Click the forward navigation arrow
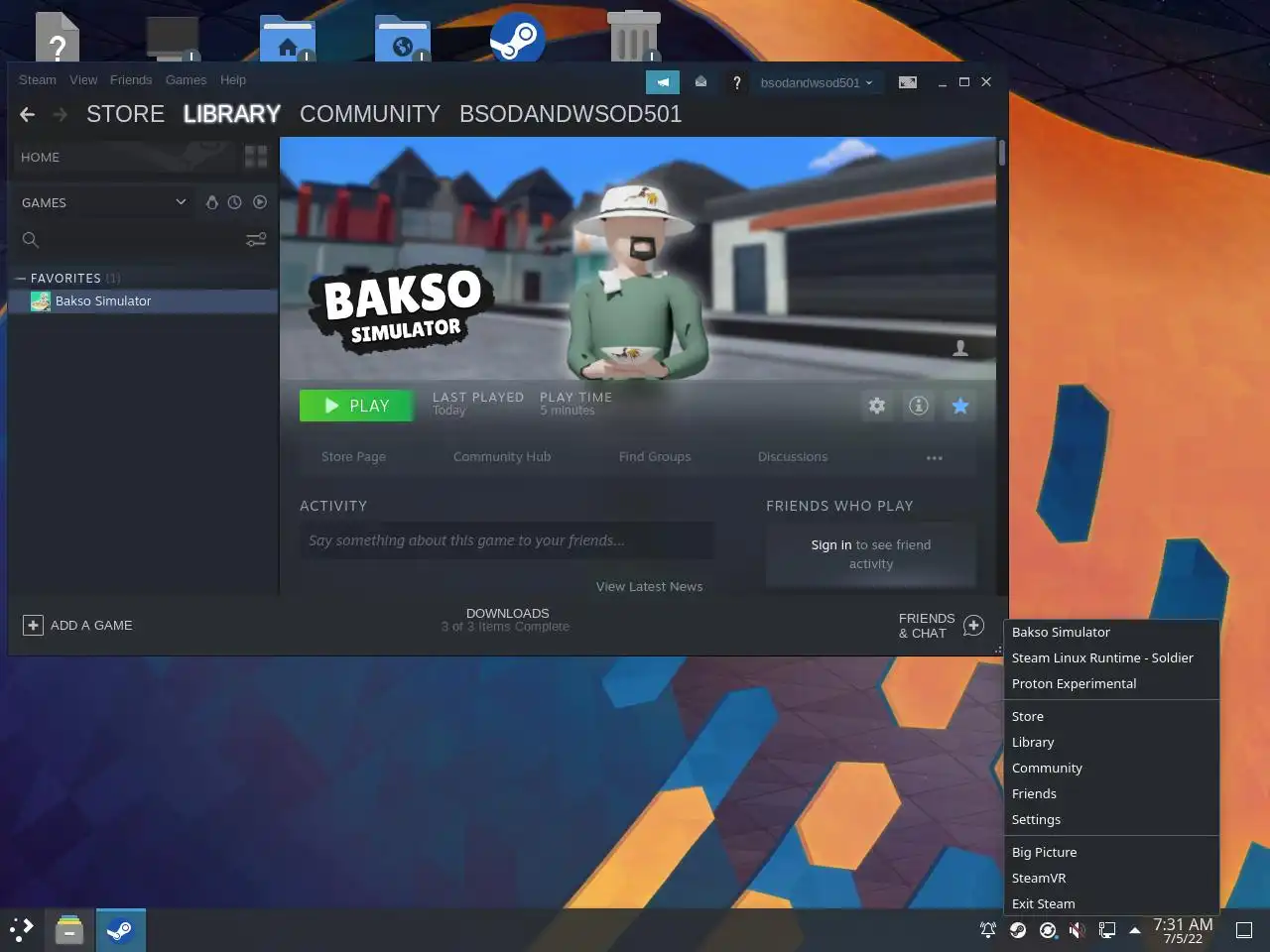This screenshot has height=952, width=1270. [x=61, y=115]
